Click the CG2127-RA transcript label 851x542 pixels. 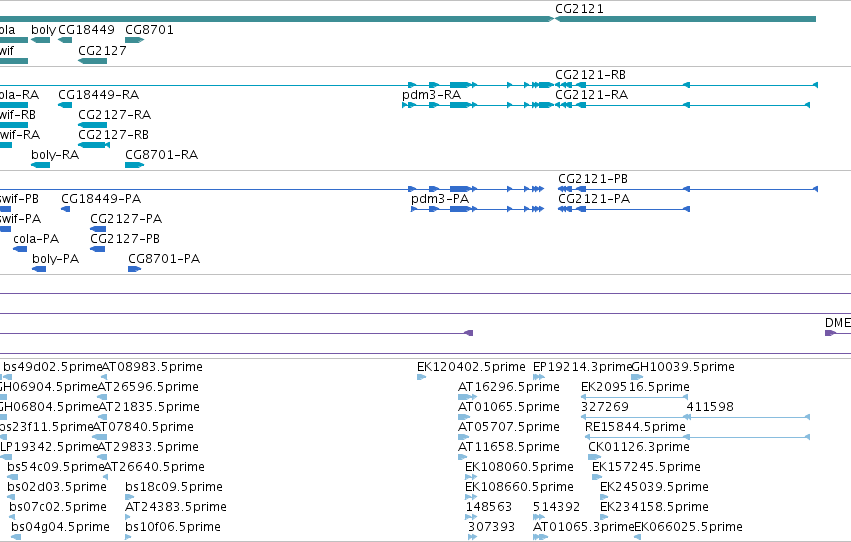point(115,115)
